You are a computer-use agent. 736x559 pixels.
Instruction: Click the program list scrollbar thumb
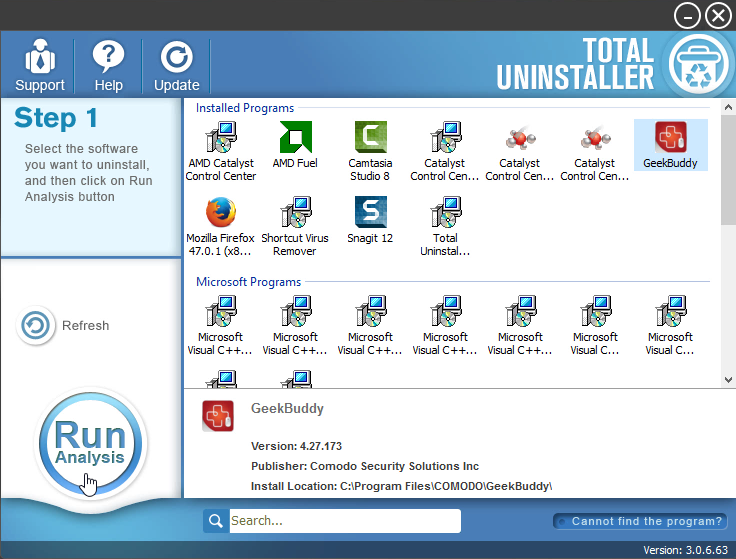point(728,170)
